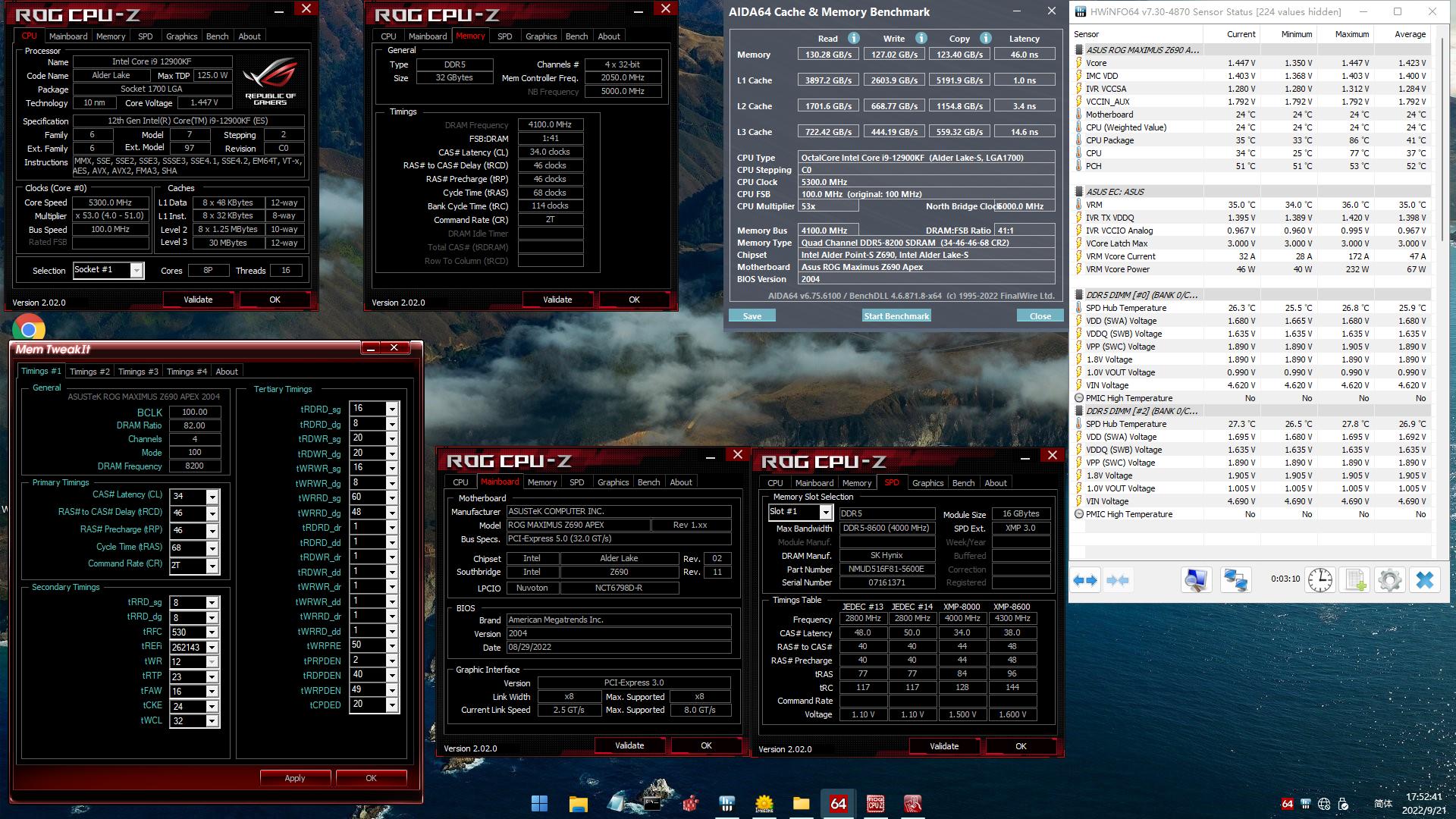
Task: Click taskbar clock showing 17:52:41
Action: point(1423,797)
